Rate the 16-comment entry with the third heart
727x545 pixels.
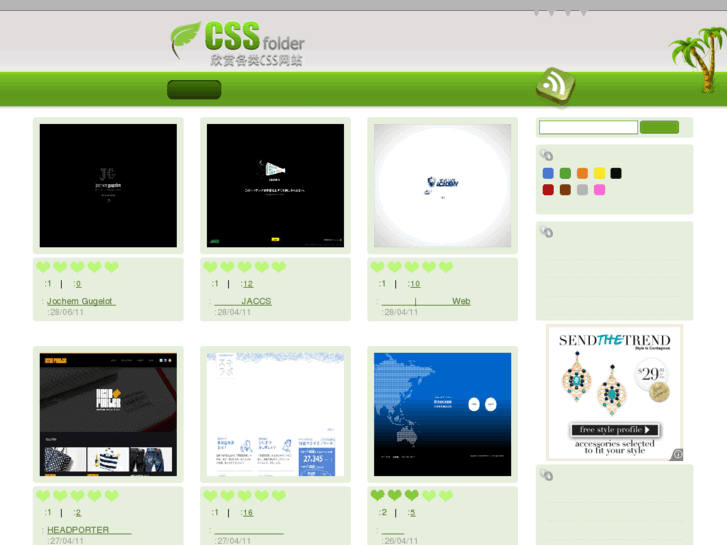click(x=245, y=495)
